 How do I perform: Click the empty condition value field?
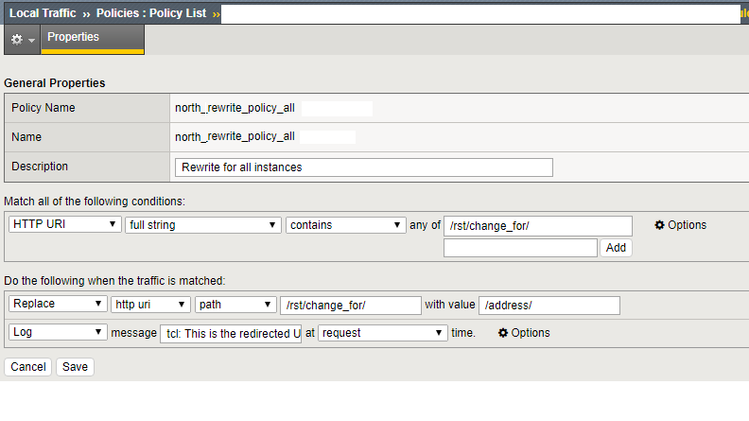520,247
